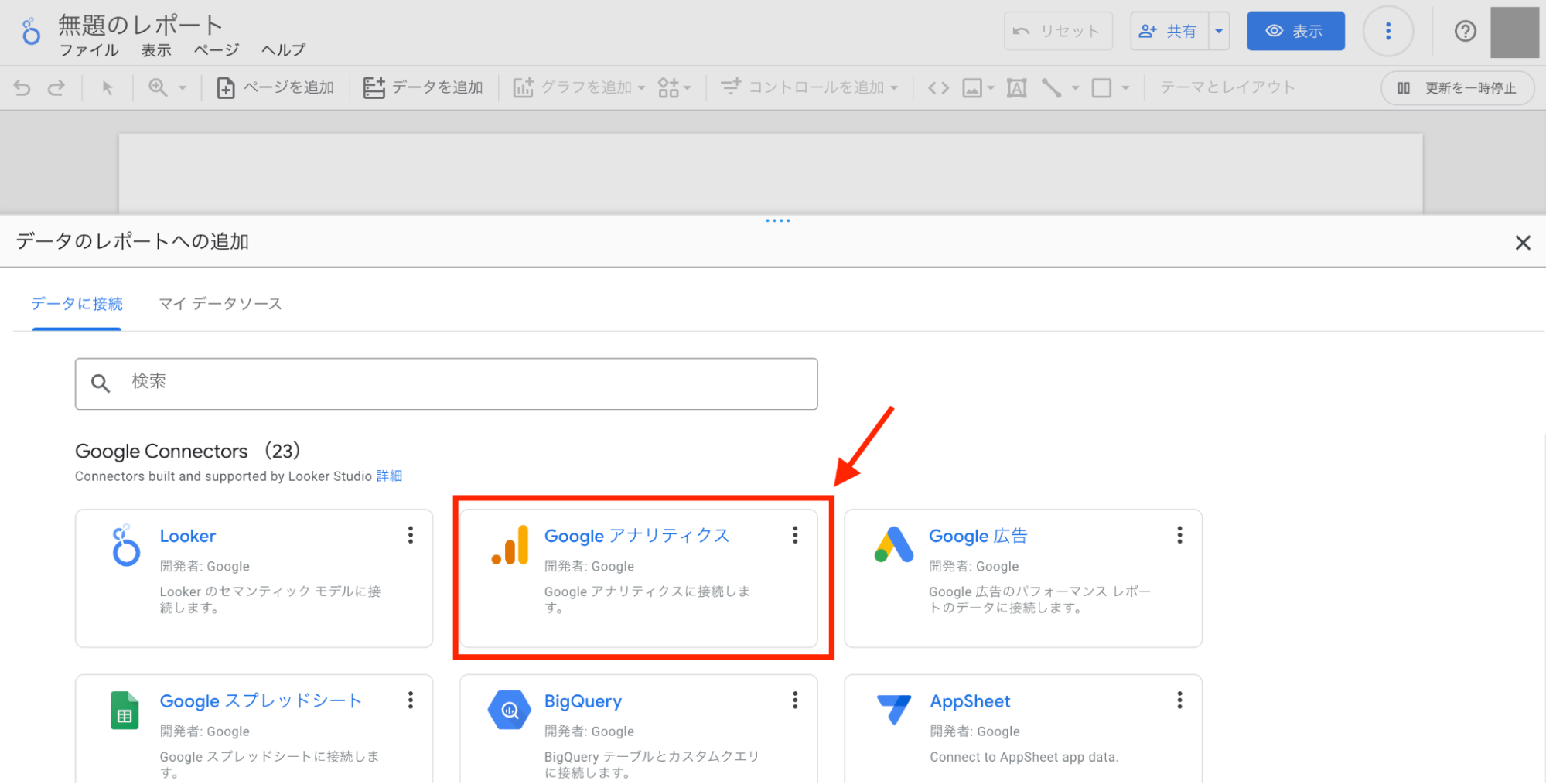Click データを追加 add data button
The image size is (1546, 784).
point(423,87)
